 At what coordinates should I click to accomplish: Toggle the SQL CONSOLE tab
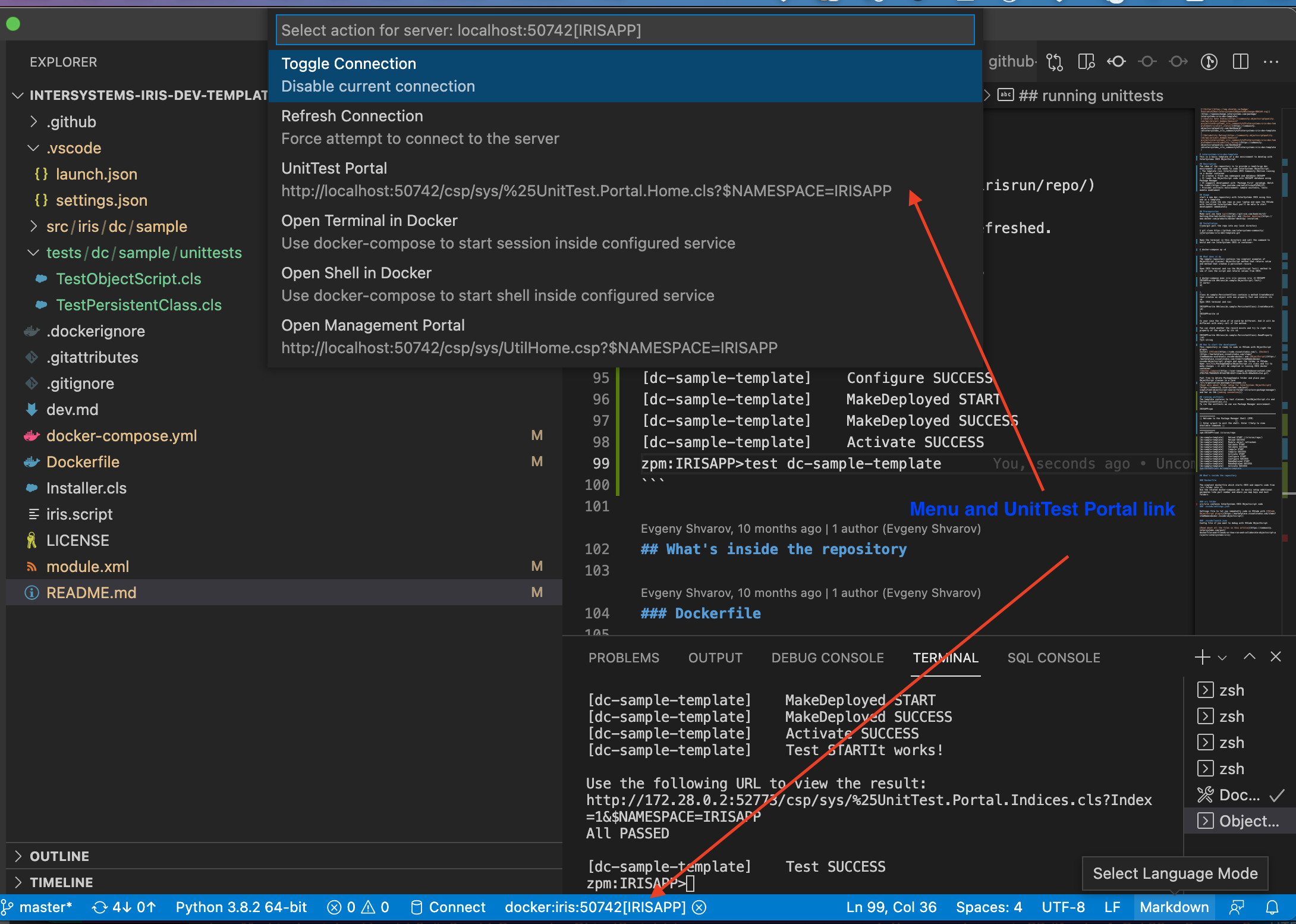pyautogui.click(x=1053, y=657)
